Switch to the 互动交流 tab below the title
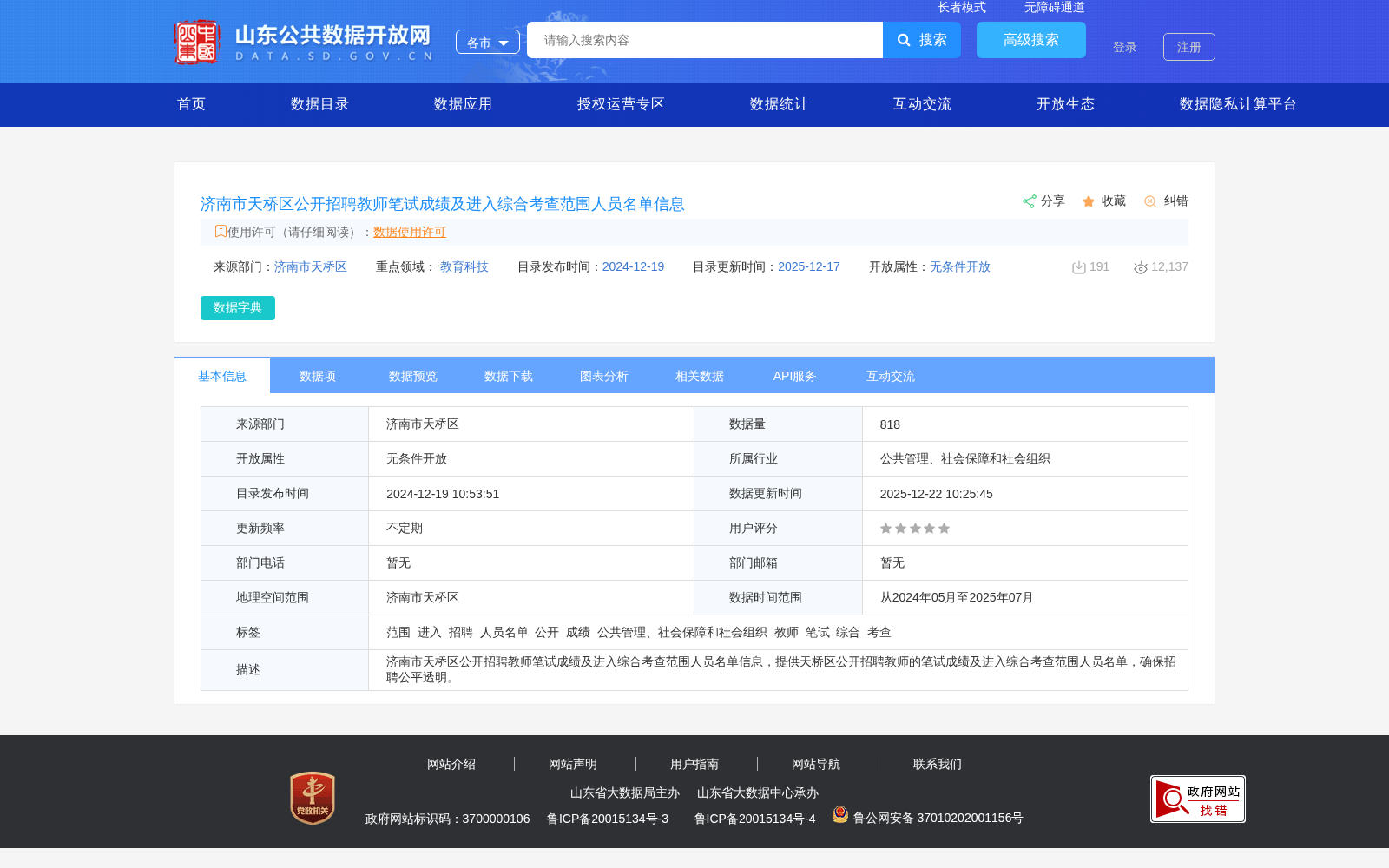 coord(891,376)
